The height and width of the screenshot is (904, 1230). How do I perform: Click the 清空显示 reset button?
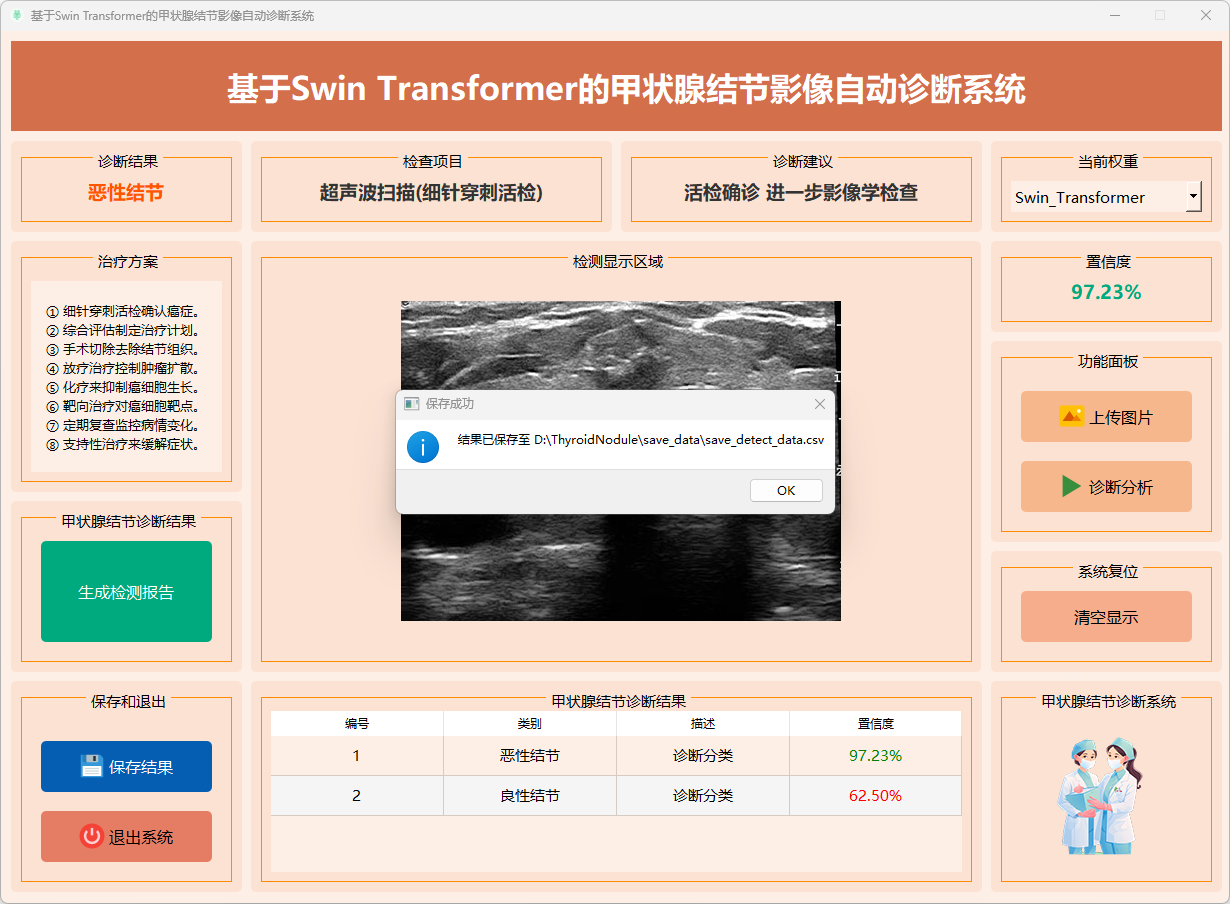click(x=1106, y=617)
